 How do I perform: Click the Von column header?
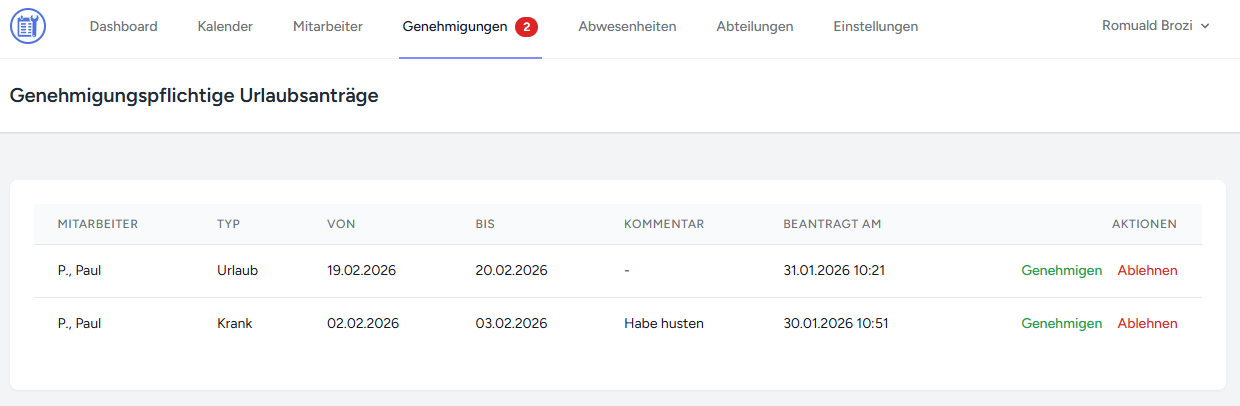coord(341,224)
